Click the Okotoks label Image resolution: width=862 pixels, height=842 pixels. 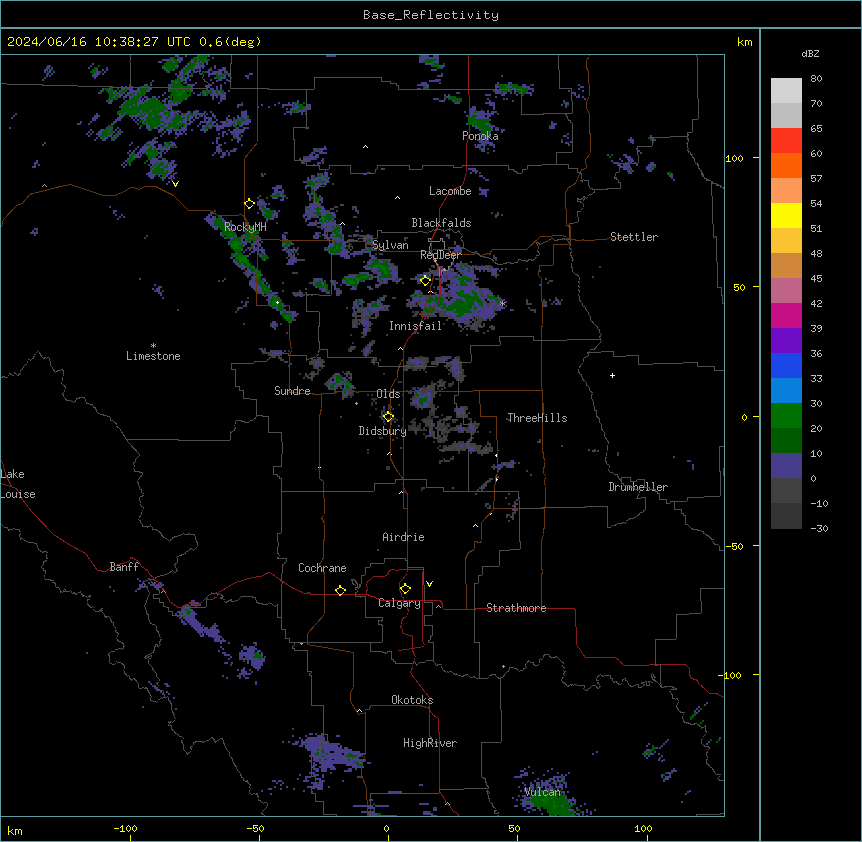[412, 700]
